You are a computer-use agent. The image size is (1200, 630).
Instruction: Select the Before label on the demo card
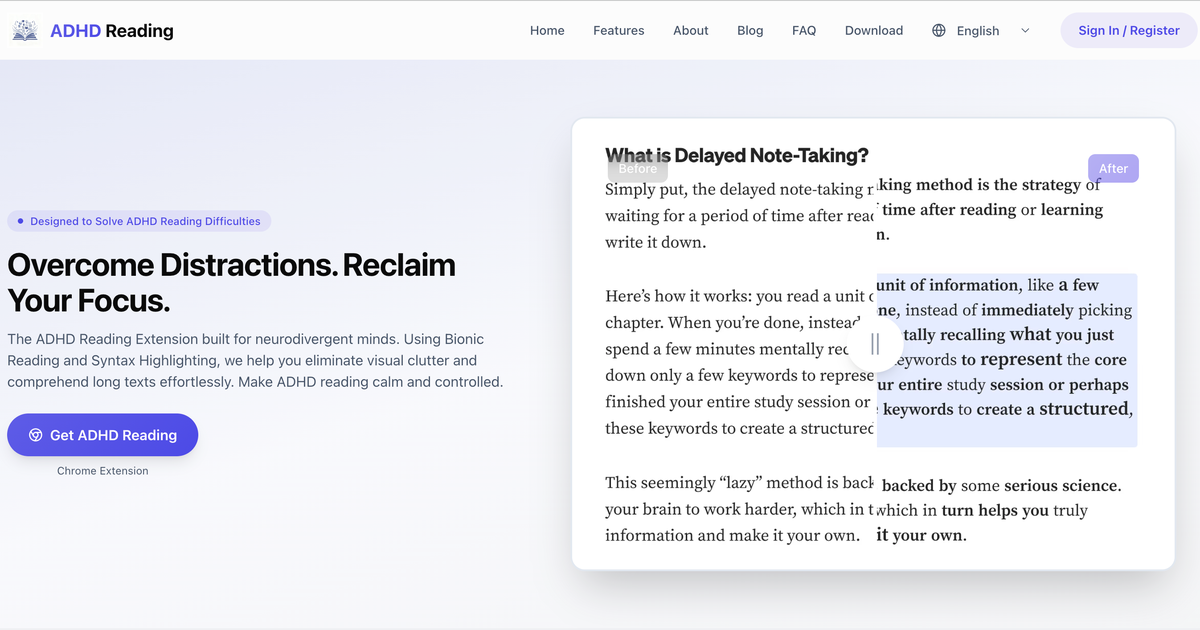[637, 168]
